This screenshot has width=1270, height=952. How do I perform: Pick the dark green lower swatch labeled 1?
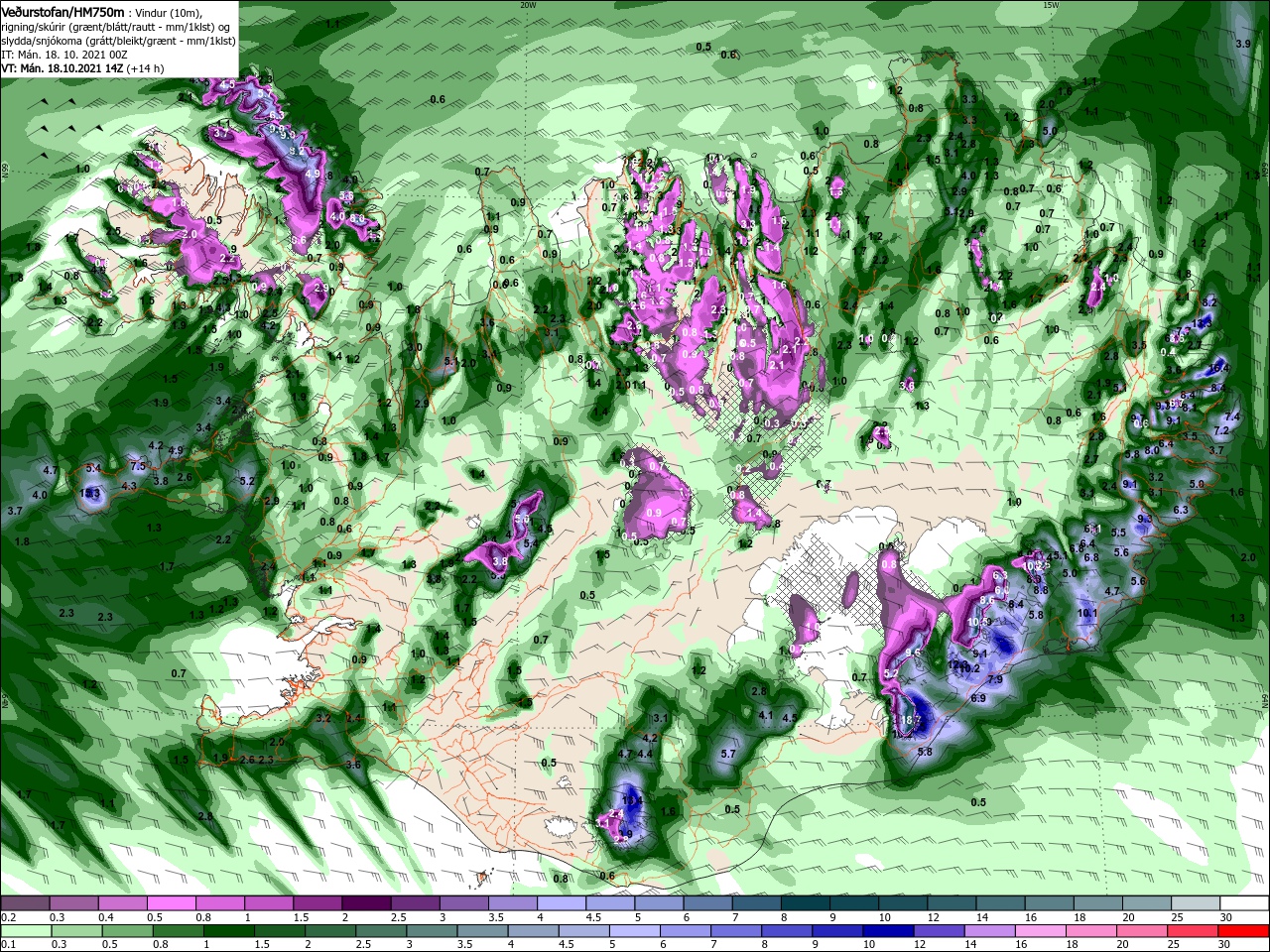click(x=228, y=930)
